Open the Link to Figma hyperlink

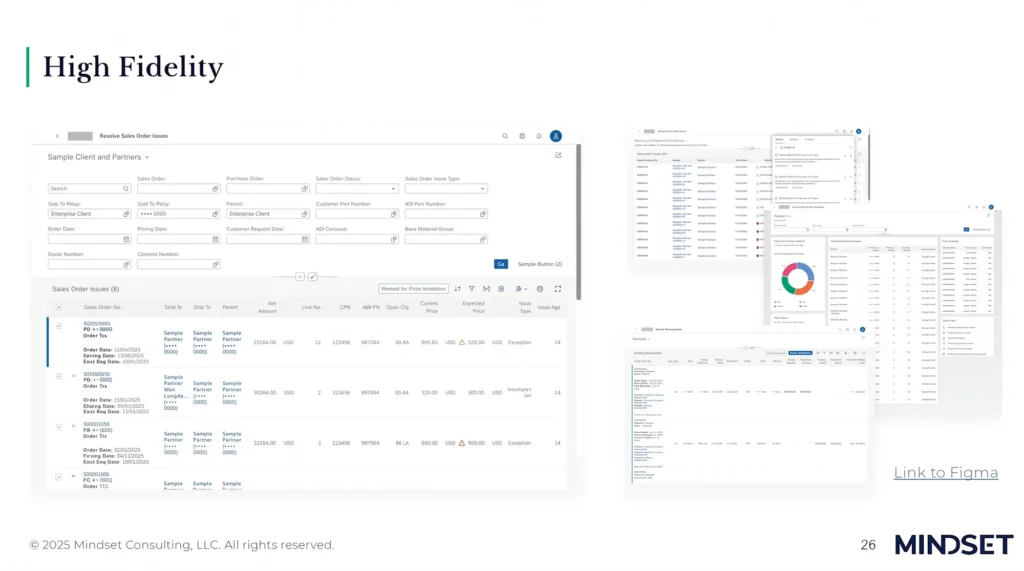click(x=946, y=472)
